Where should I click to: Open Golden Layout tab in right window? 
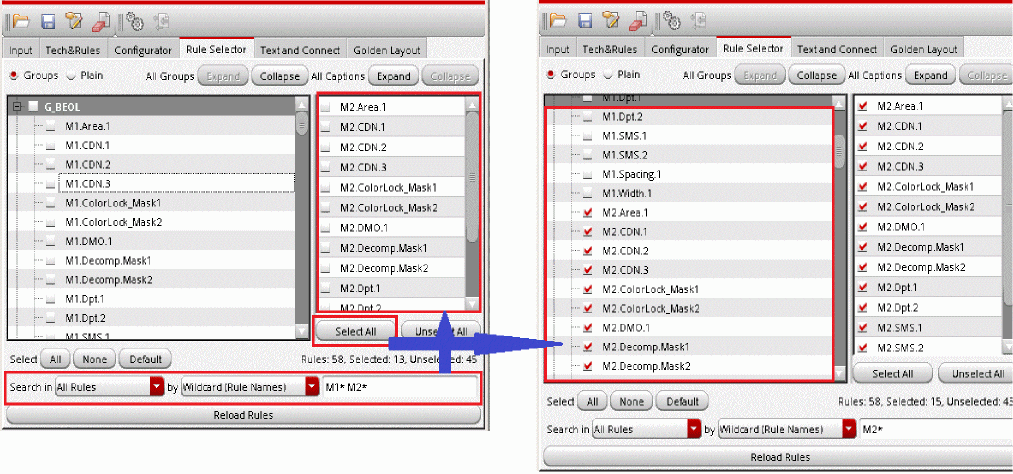tap(923, 49)
